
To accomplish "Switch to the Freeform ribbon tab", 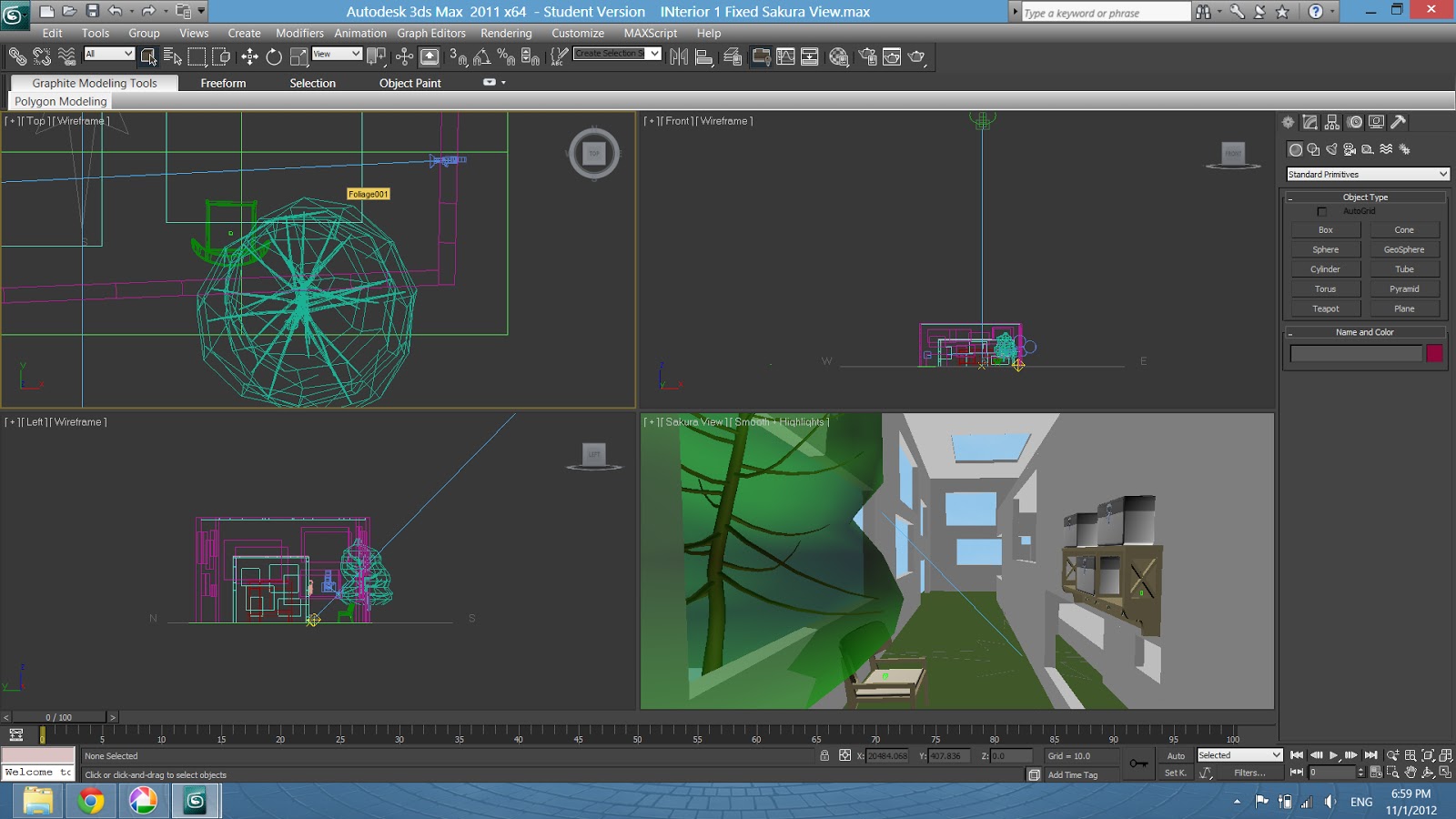I will click(223, 83).
